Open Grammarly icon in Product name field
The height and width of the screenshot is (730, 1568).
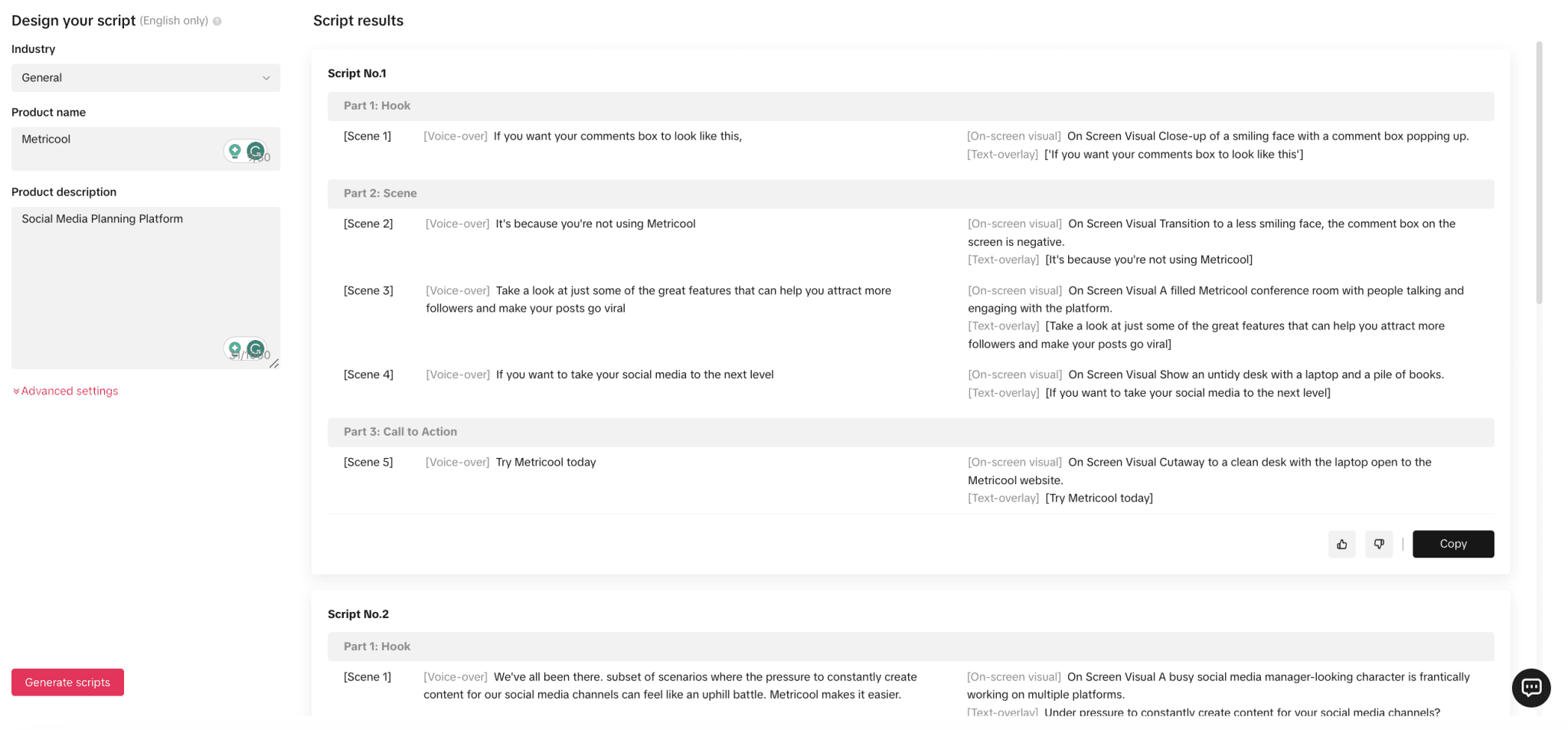256,151
